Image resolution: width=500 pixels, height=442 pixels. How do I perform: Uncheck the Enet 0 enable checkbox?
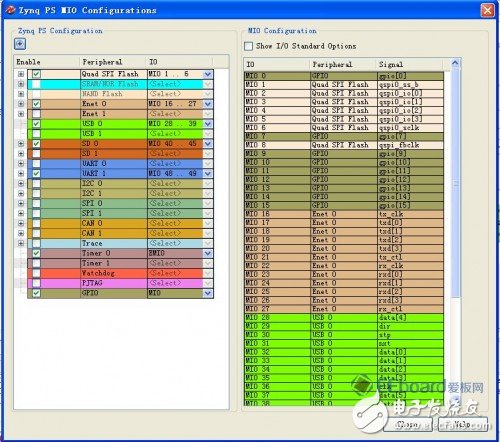36,104
